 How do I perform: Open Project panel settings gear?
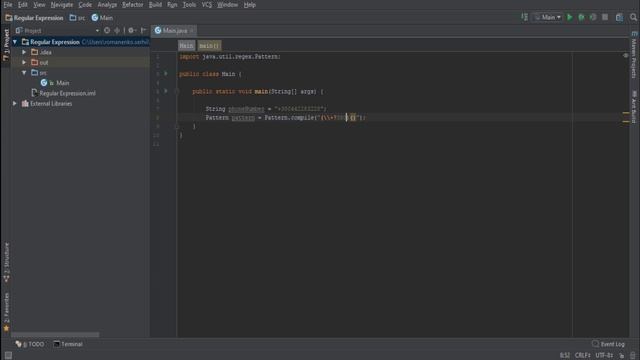pos(131,31)
